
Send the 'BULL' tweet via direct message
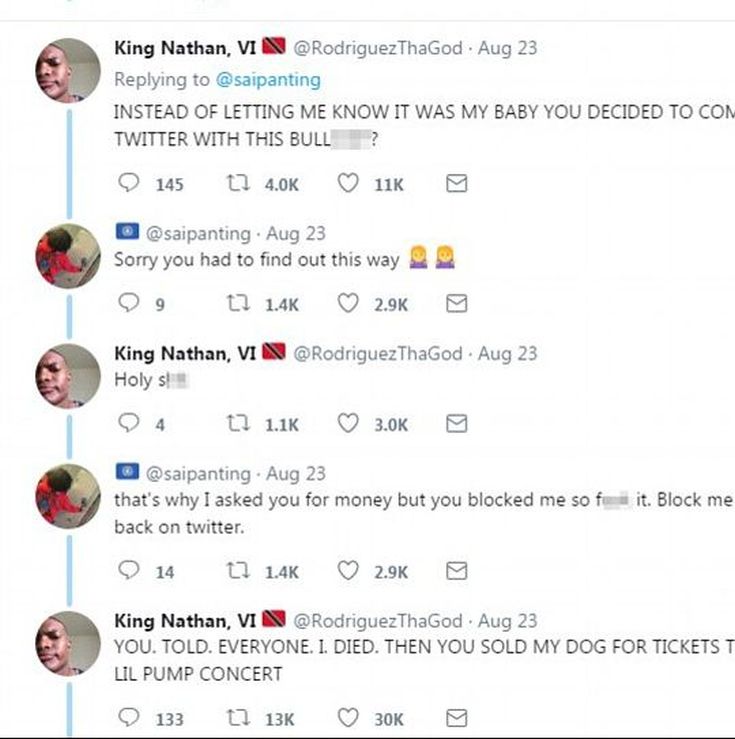click(456, 184)
